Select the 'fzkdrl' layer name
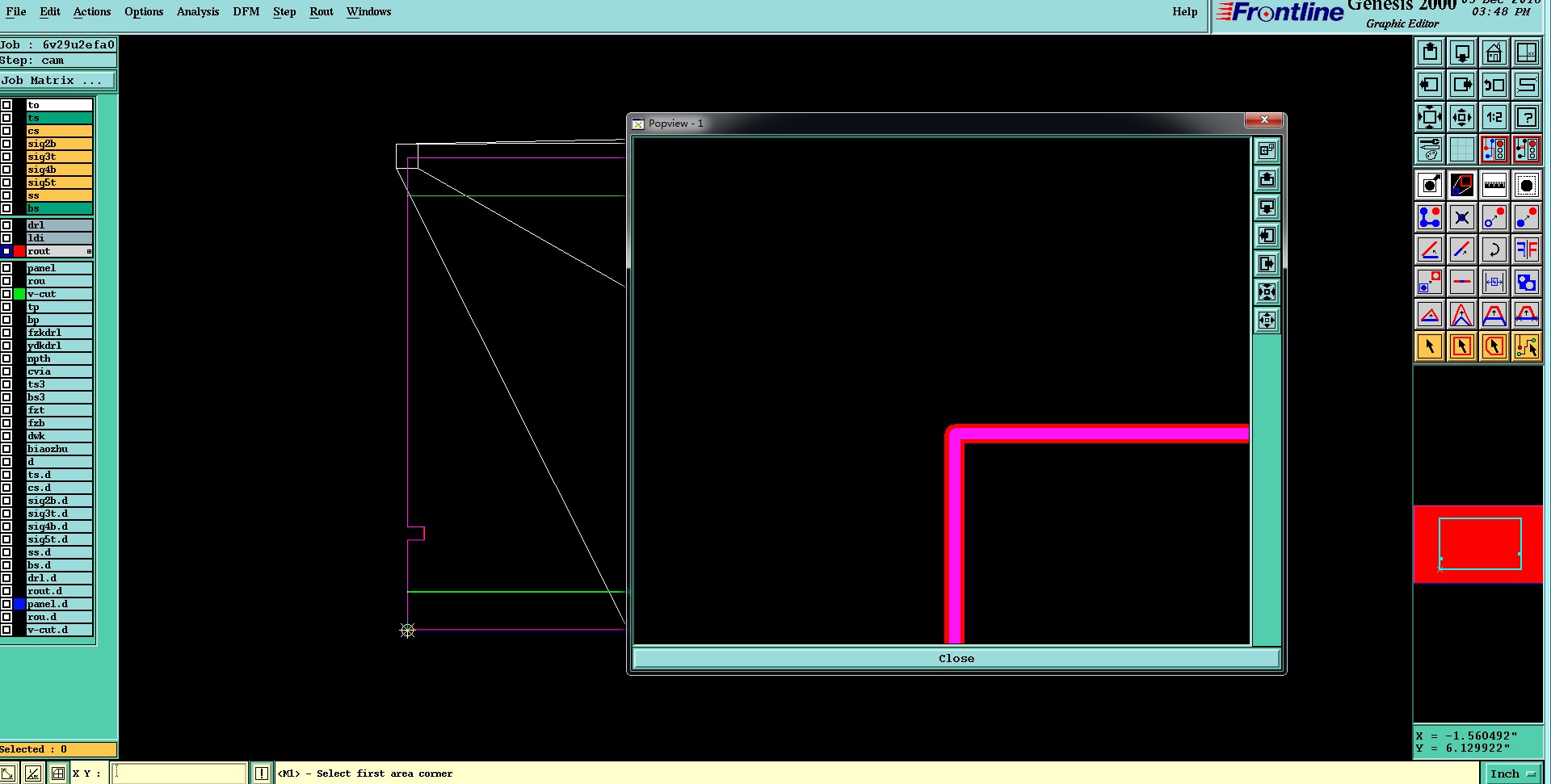1551x784 pixels. coord(59,333)
